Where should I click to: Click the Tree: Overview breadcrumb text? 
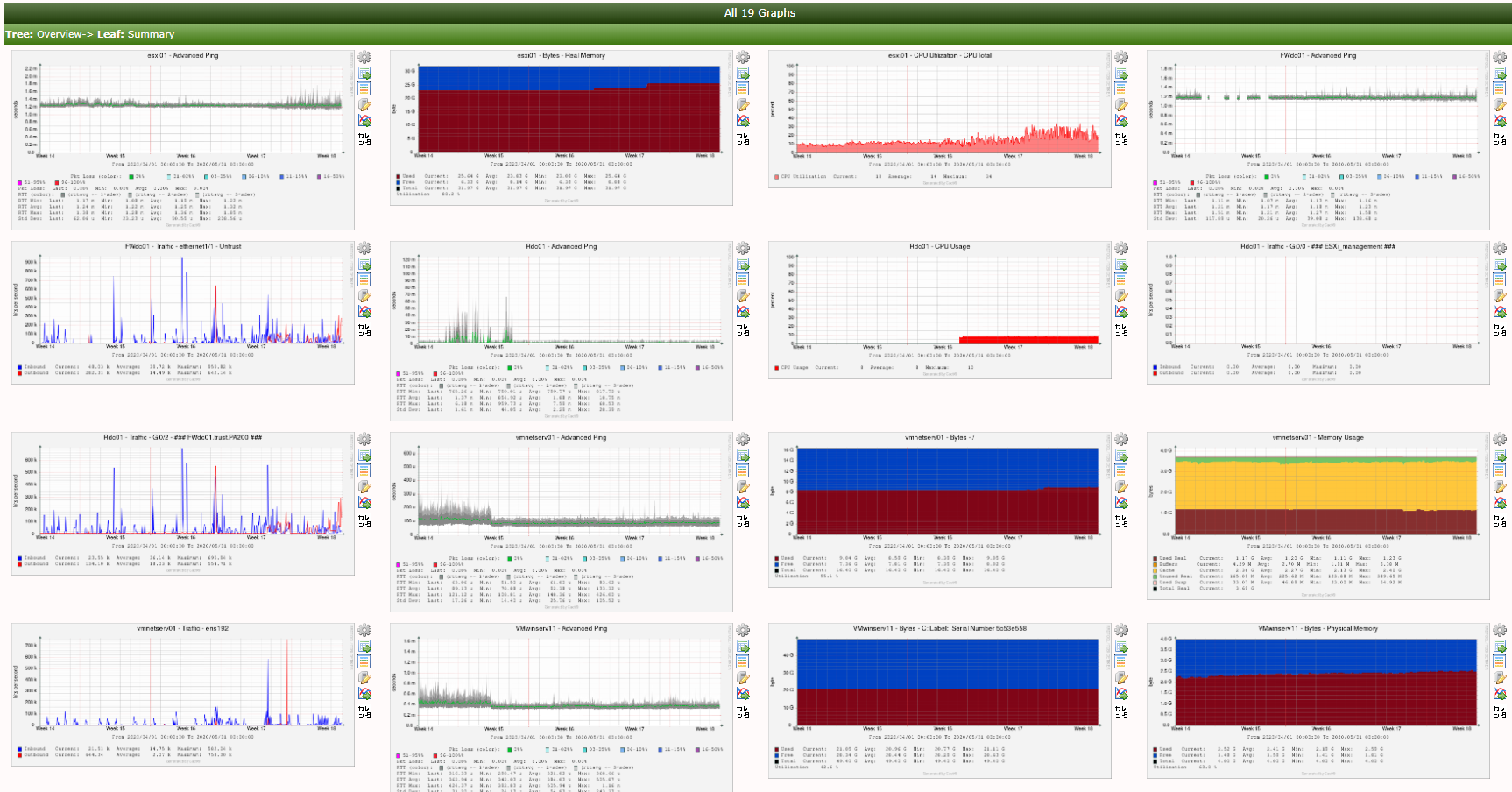44,34
